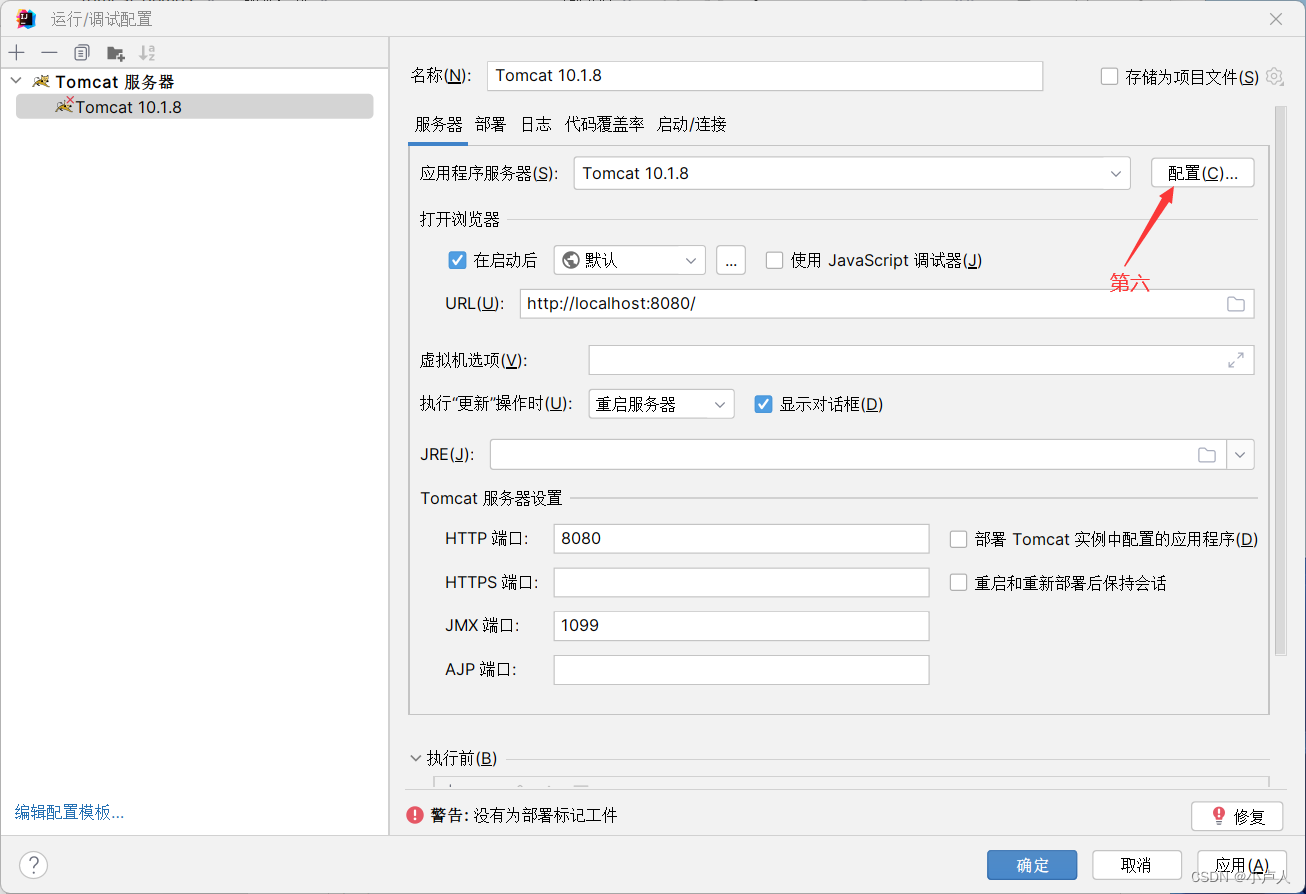Switch to the 部署 tab
The height and width of the screenshot is (894, 1306).
point(489,124)
